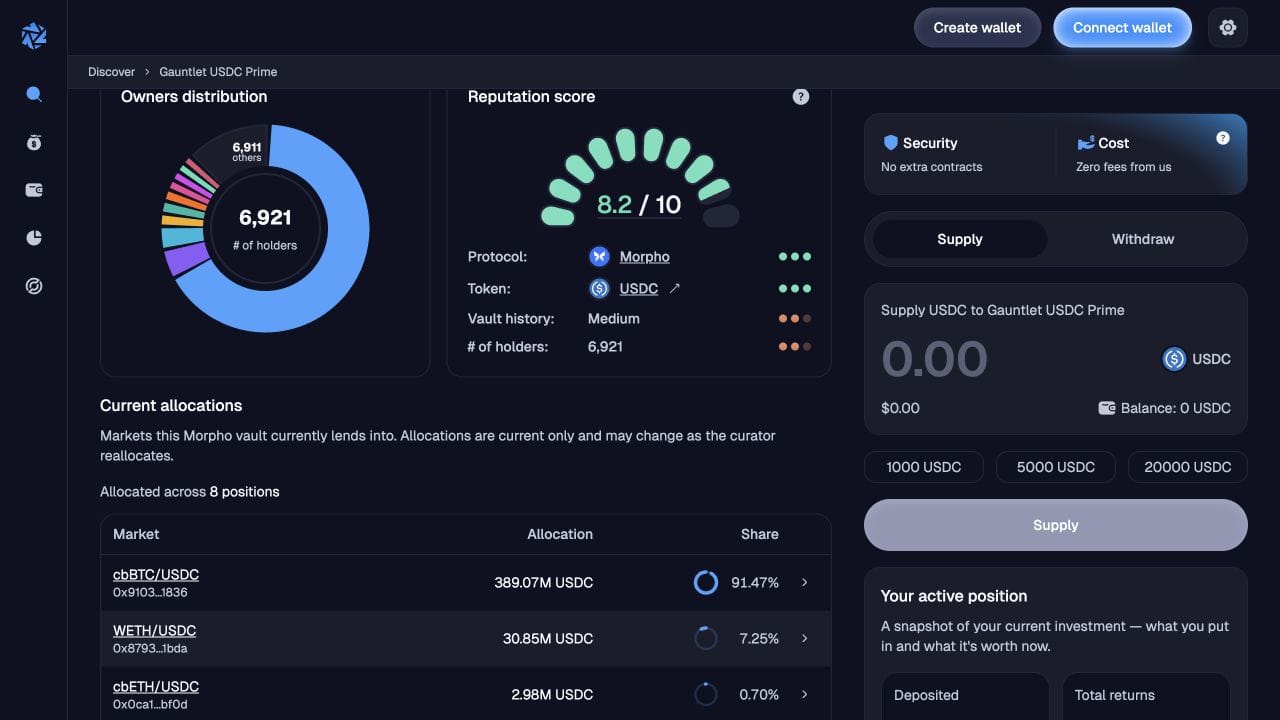1280x720 pixels.
Task: Click the Security shield icon
Action: (x=890, y=143)
